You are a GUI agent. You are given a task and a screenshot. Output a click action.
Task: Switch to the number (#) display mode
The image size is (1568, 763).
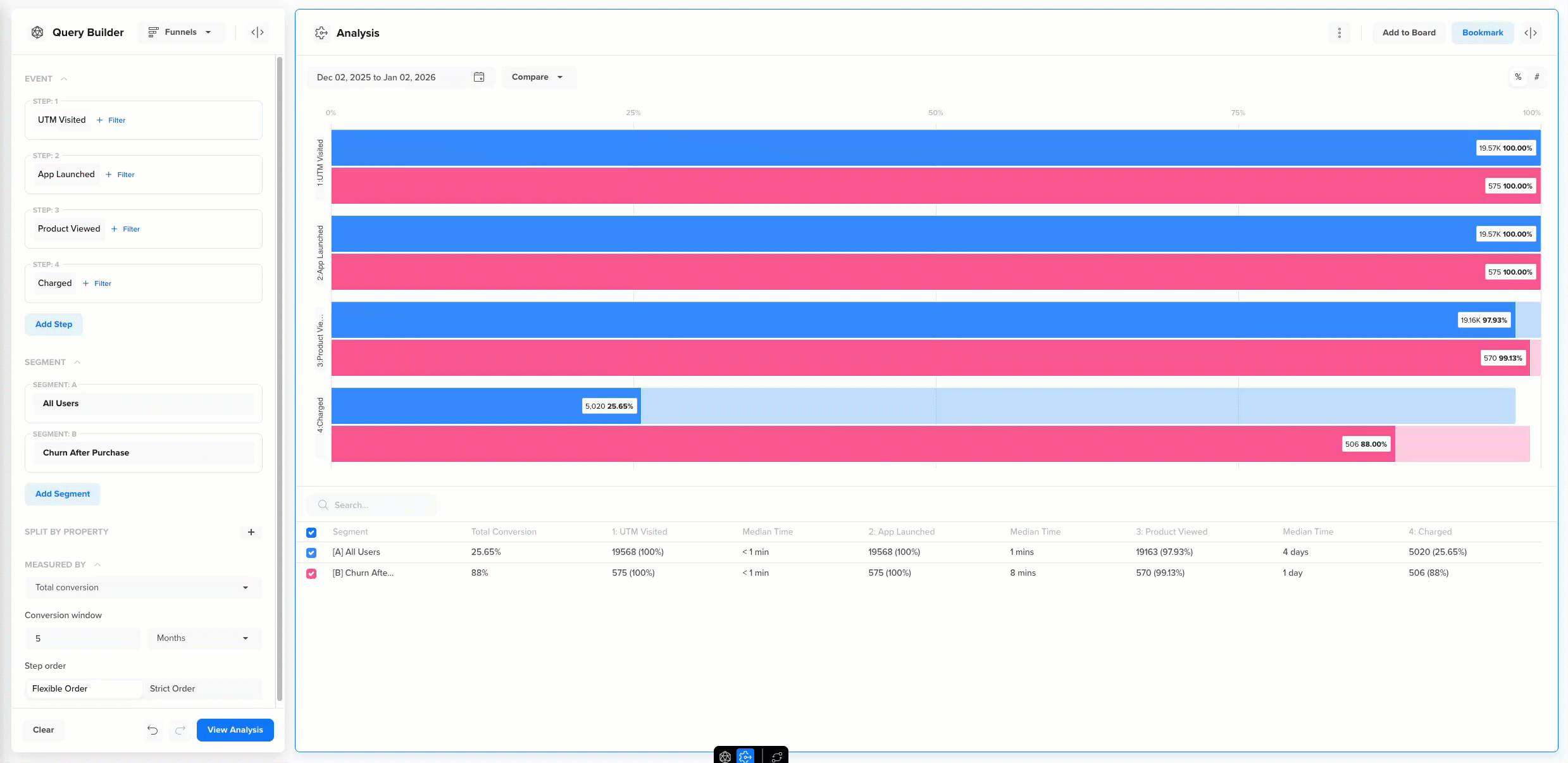pyautogui.click(x=1536, y=77)
